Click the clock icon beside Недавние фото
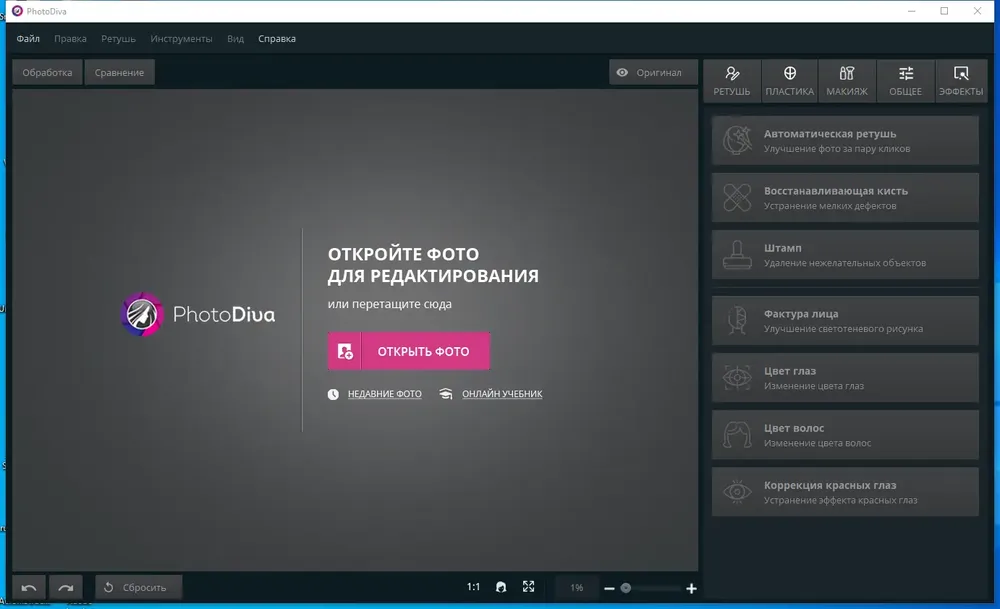 333,394
